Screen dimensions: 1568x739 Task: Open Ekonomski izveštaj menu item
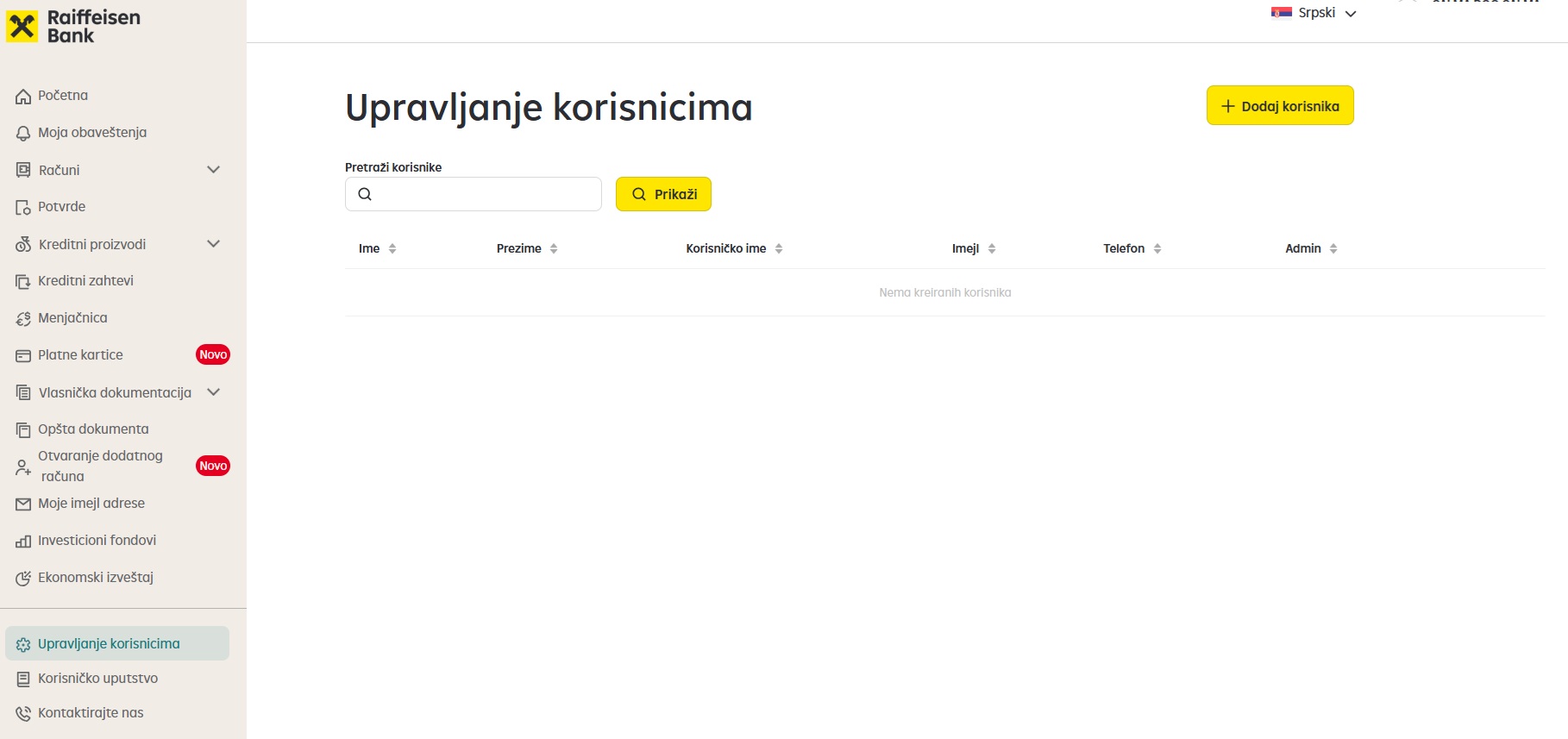(96, 578)
